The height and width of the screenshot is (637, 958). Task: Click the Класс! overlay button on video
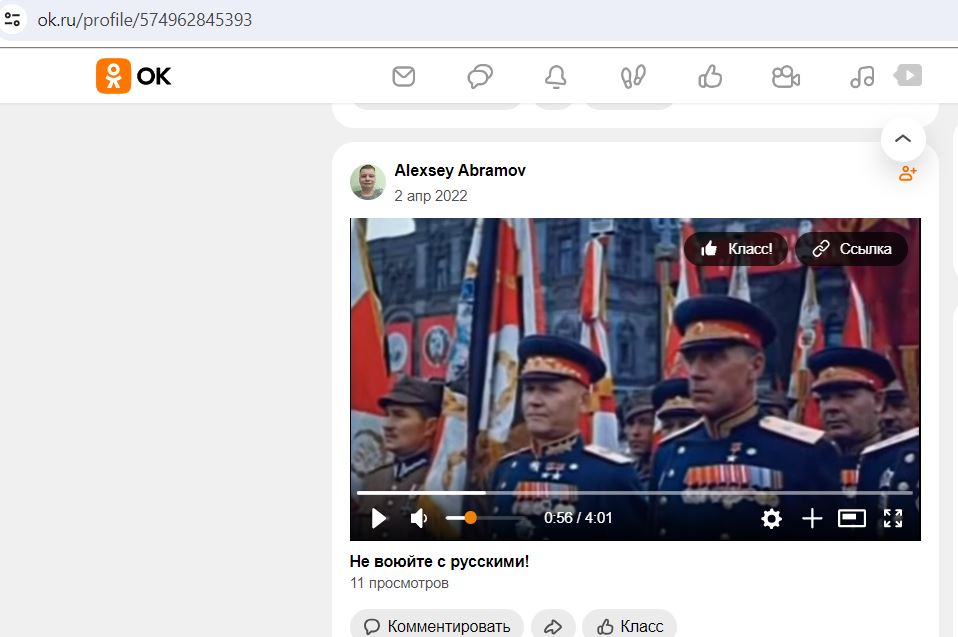[x=736, y=249]
